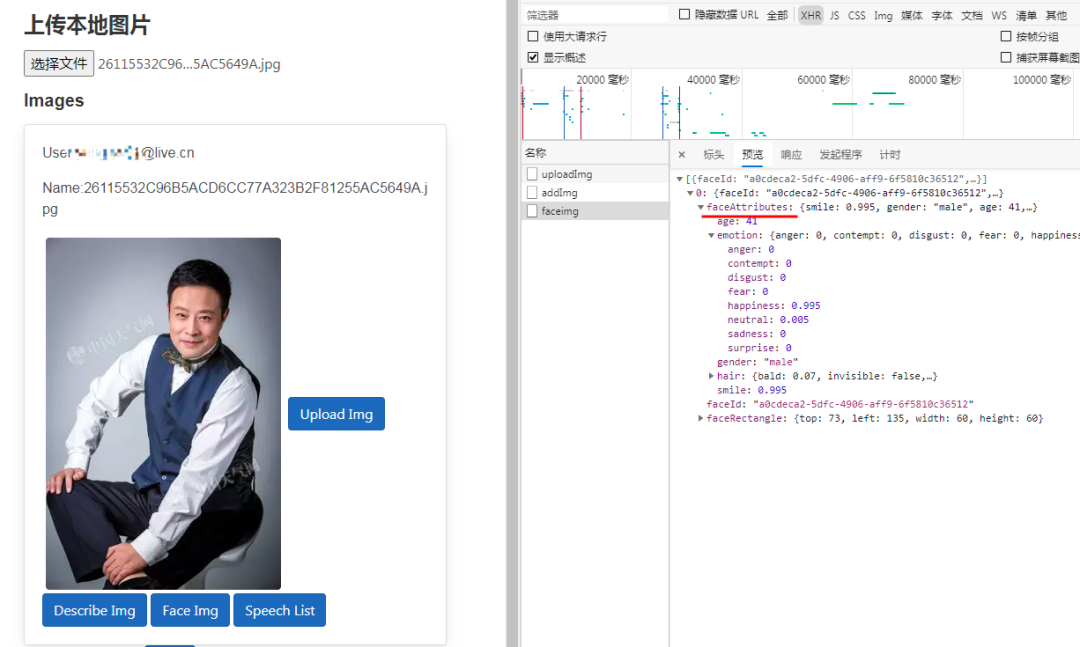Select the 其他 network filter
1080x647 pixels.
1056,15
